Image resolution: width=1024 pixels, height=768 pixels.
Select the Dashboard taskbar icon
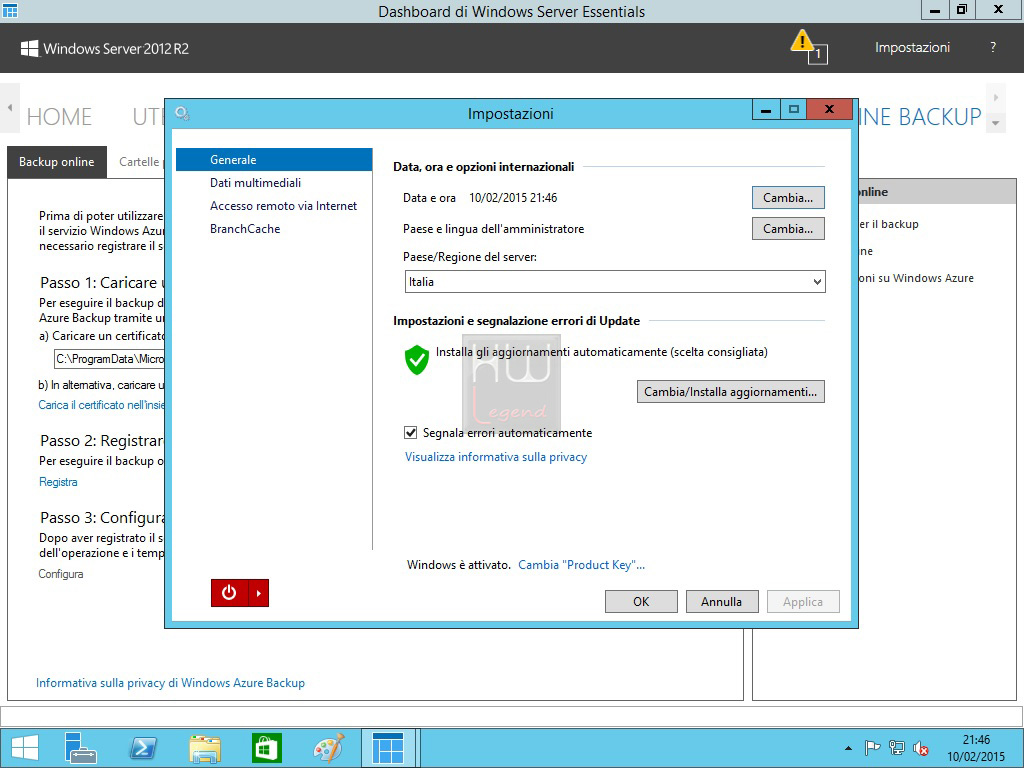(388, 748)
